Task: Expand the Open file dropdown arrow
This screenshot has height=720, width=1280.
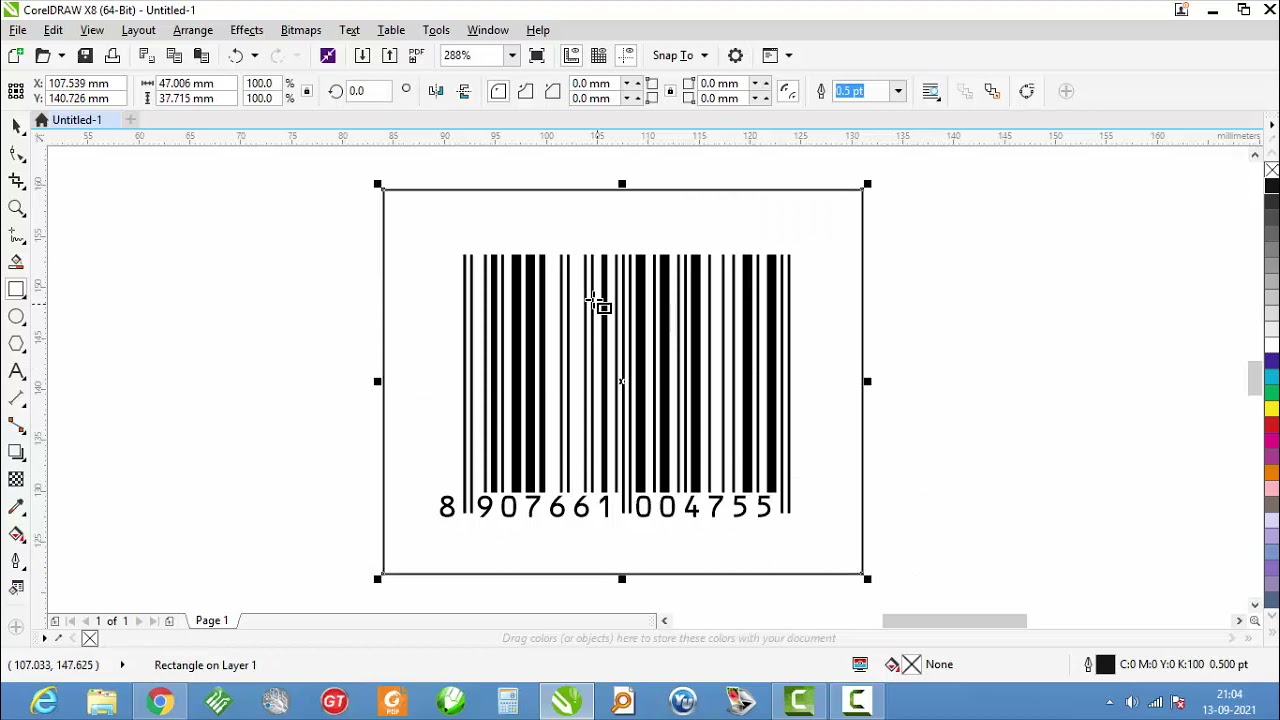Action: 61,55
